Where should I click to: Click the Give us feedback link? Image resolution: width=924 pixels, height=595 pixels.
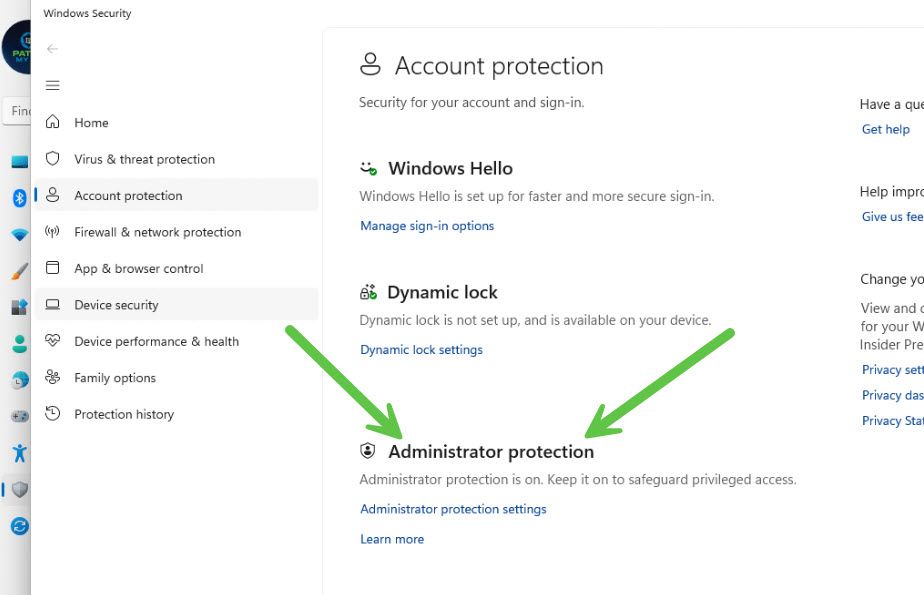[892, 217]
